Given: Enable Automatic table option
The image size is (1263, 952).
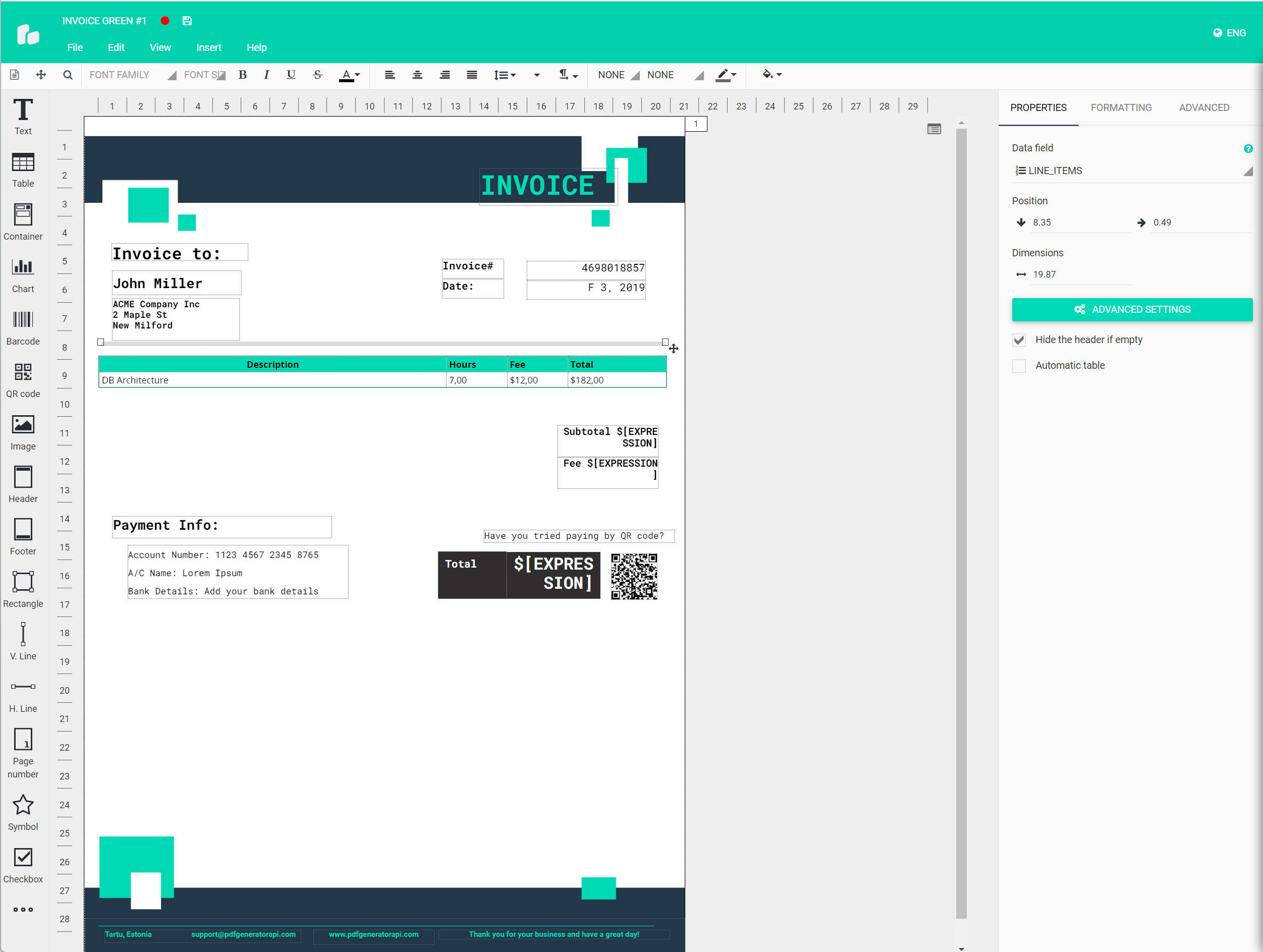Looking at the screenshot, I should (1020, 366).
